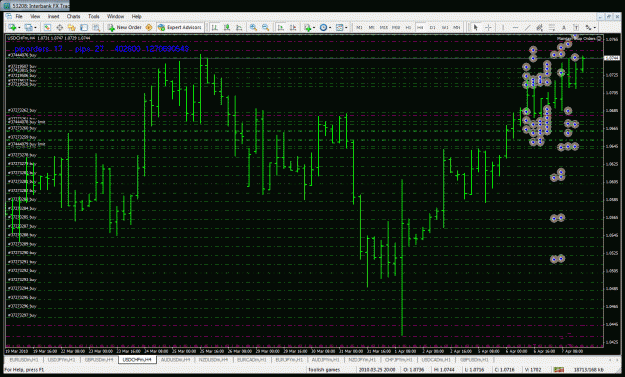Switch to EURCADm,H1 chart tab
This screenshot has height=377, width=625.
[251, 359]
